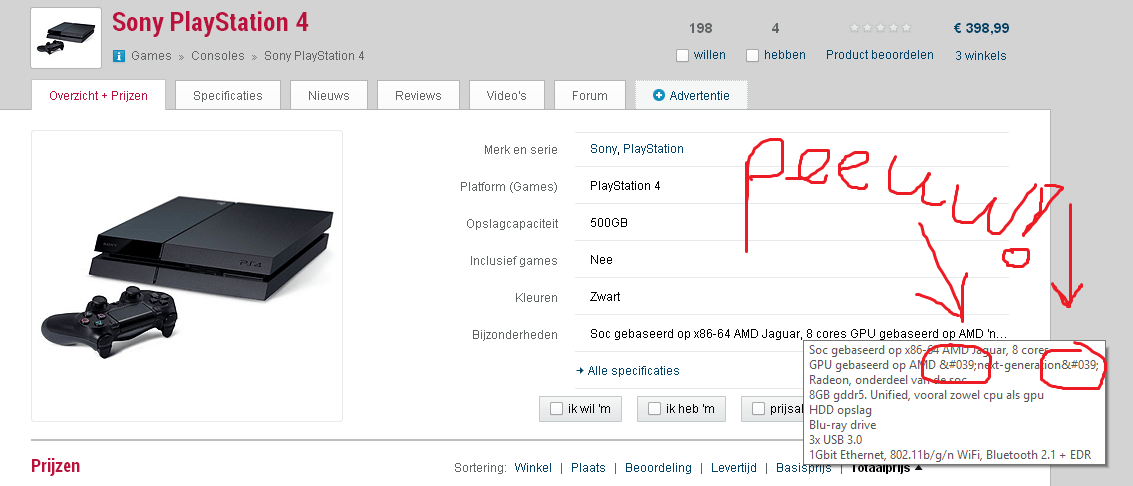Sort prices by Plaats

[588, 468]
